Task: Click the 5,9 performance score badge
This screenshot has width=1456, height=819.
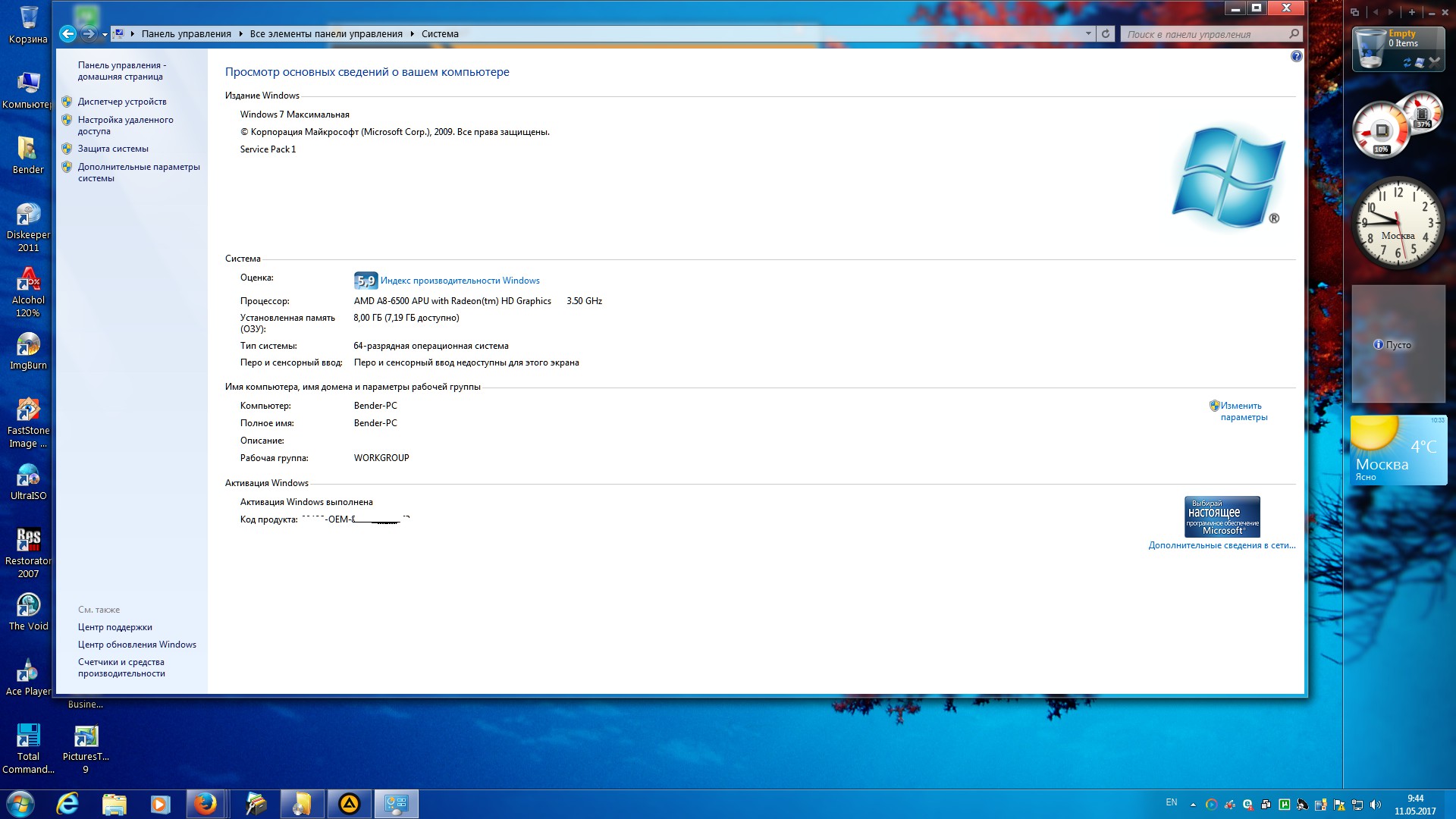Action: click(x=366, y=281)
